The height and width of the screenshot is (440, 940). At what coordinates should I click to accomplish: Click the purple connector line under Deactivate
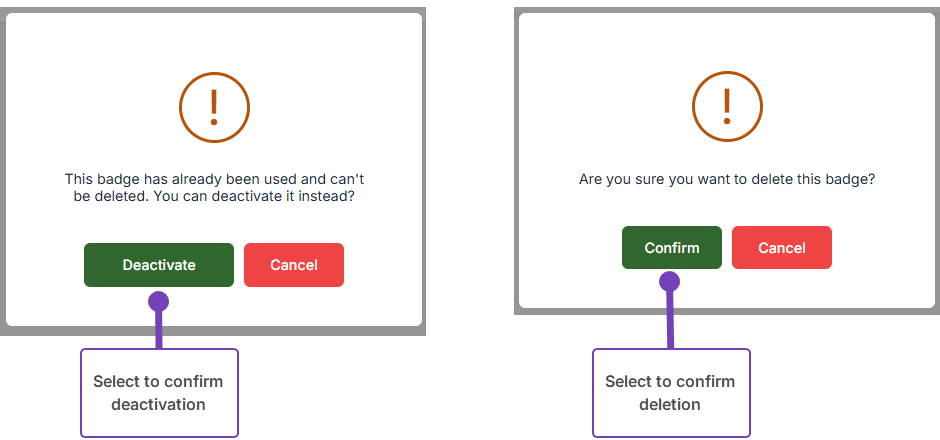(x=158, y=330)
